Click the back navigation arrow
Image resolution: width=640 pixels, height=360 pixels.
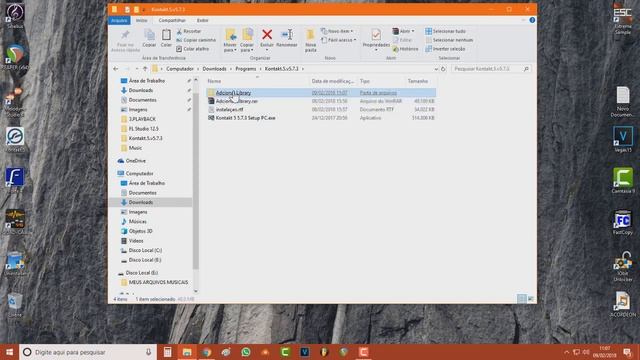pyautogui.click(x=116, y=69)
